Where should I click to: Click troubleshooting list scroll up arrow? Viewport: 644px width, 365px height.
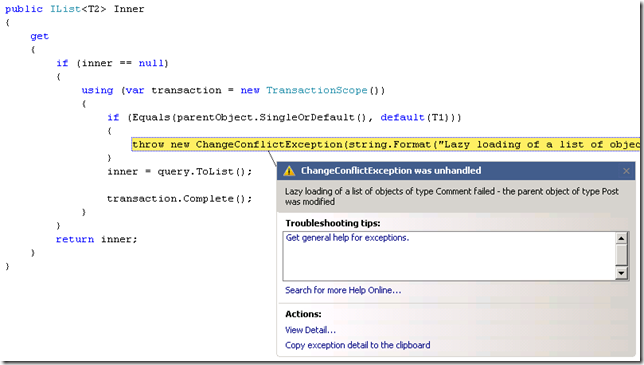pos(621,238)
